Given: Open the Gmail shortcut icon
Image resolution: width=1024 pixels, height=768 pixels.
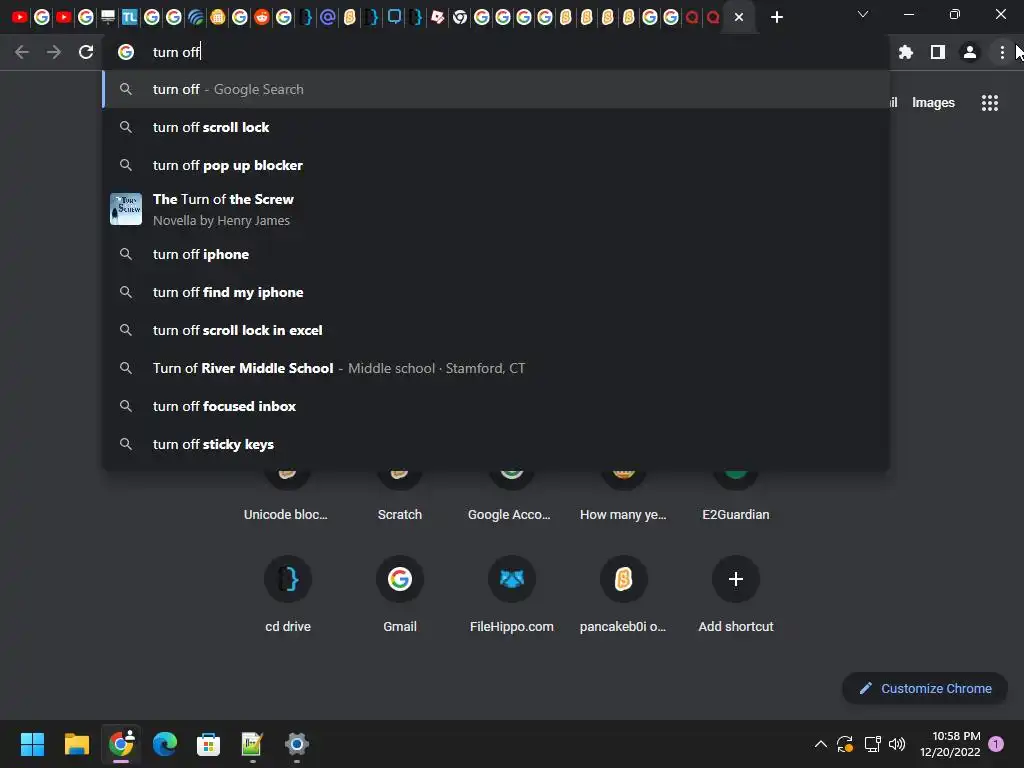Looking at the screenshot, I should (400, 579).
